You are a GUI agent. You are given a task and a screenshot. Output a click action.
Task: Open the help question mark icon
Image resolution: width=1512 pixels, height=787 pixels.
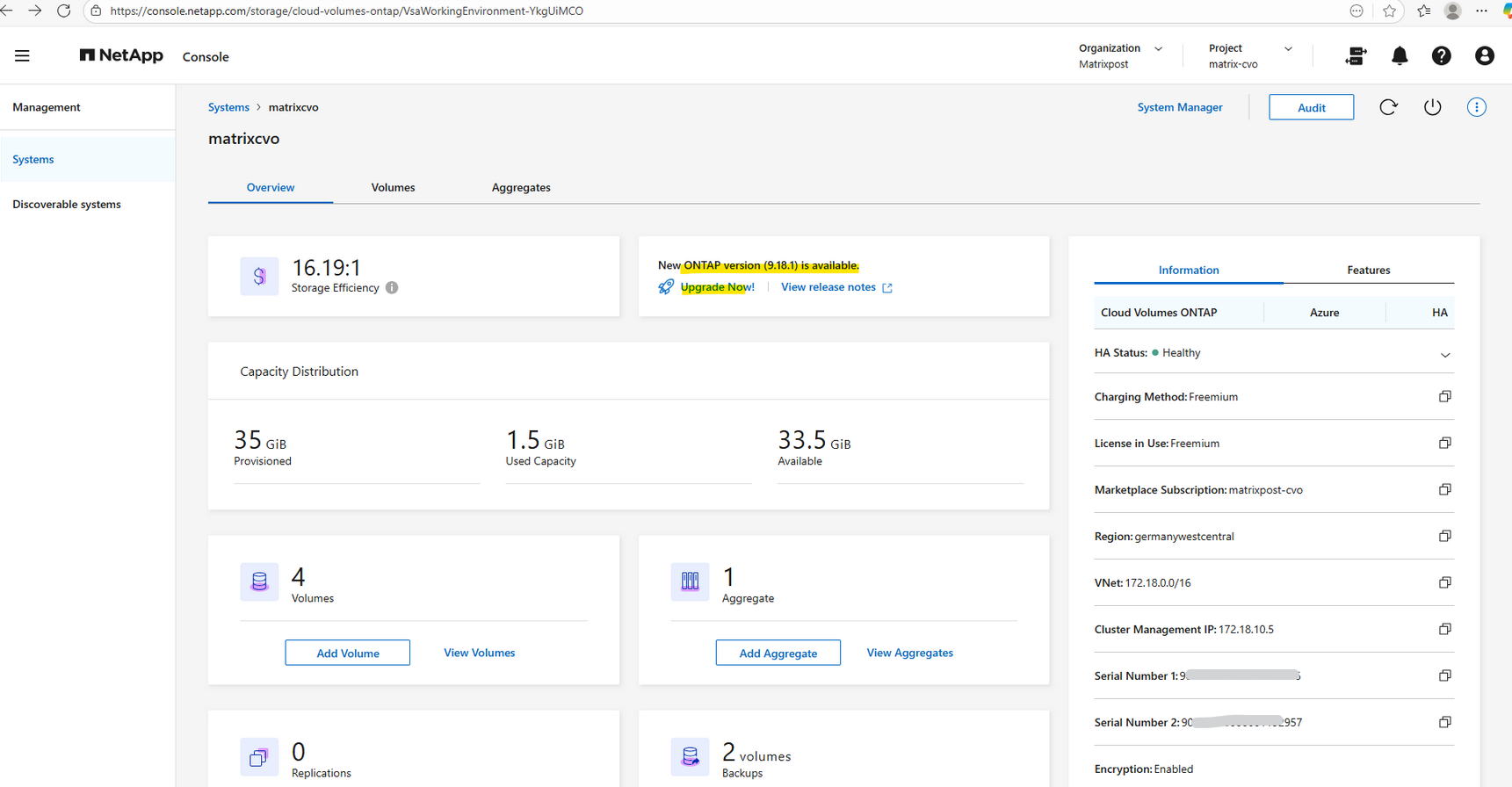pyautogui.click(x=1441, y=56)
